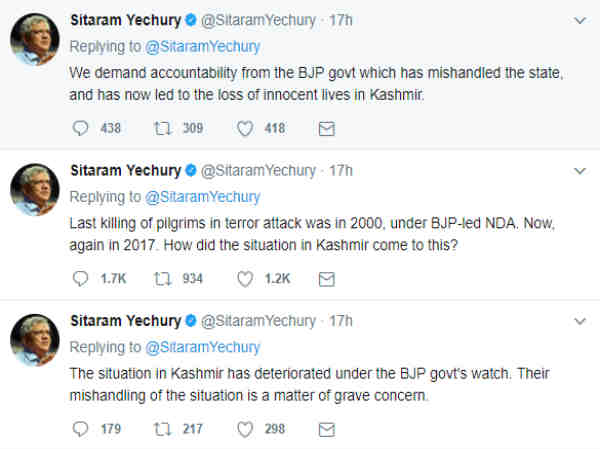Like the tweet with 418 likes
This screenshot has width=600, height=450.
point(245,128)
